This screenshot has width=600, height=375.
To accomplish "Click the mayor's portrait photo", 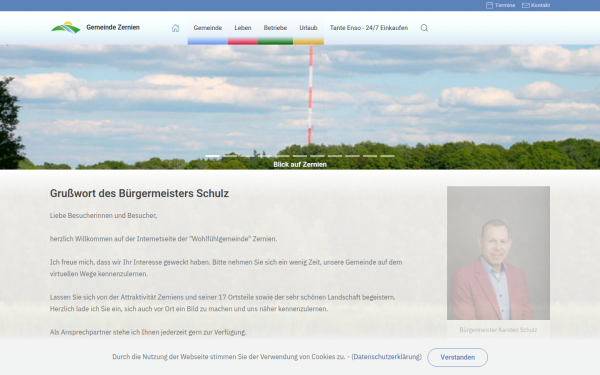I will 498,253.
